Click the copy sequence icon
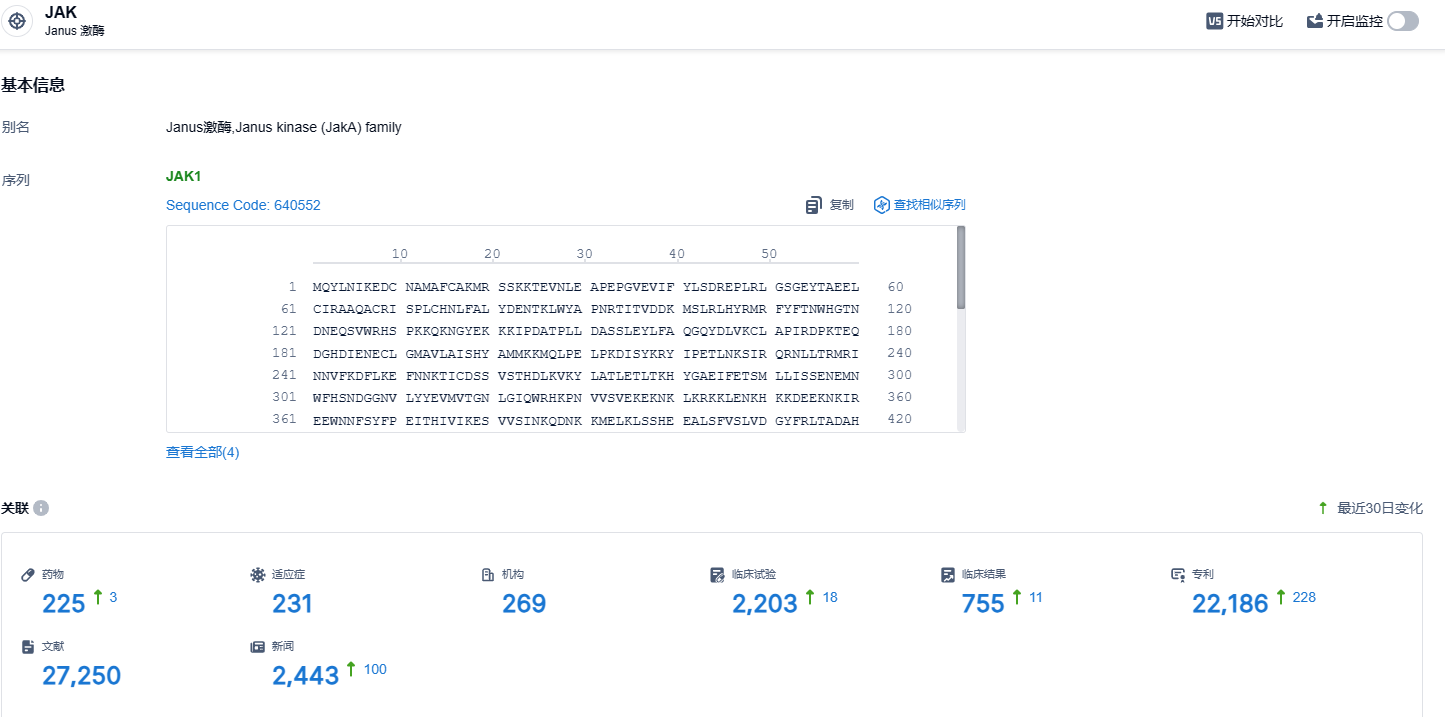1445x717 pixels. click(x=814, y=205)
